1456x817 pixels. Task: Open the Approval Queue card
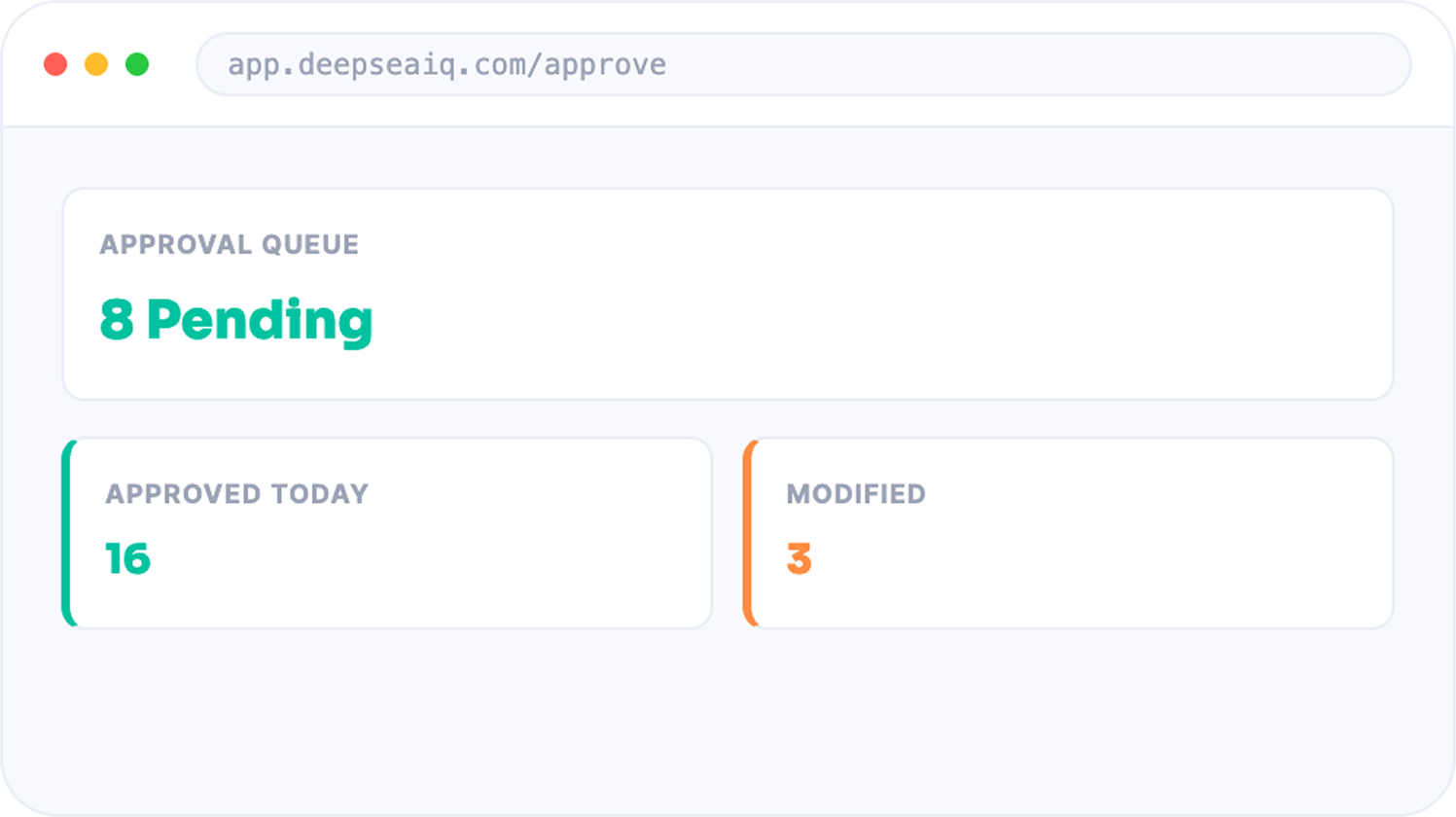click(x=728, y=294)
